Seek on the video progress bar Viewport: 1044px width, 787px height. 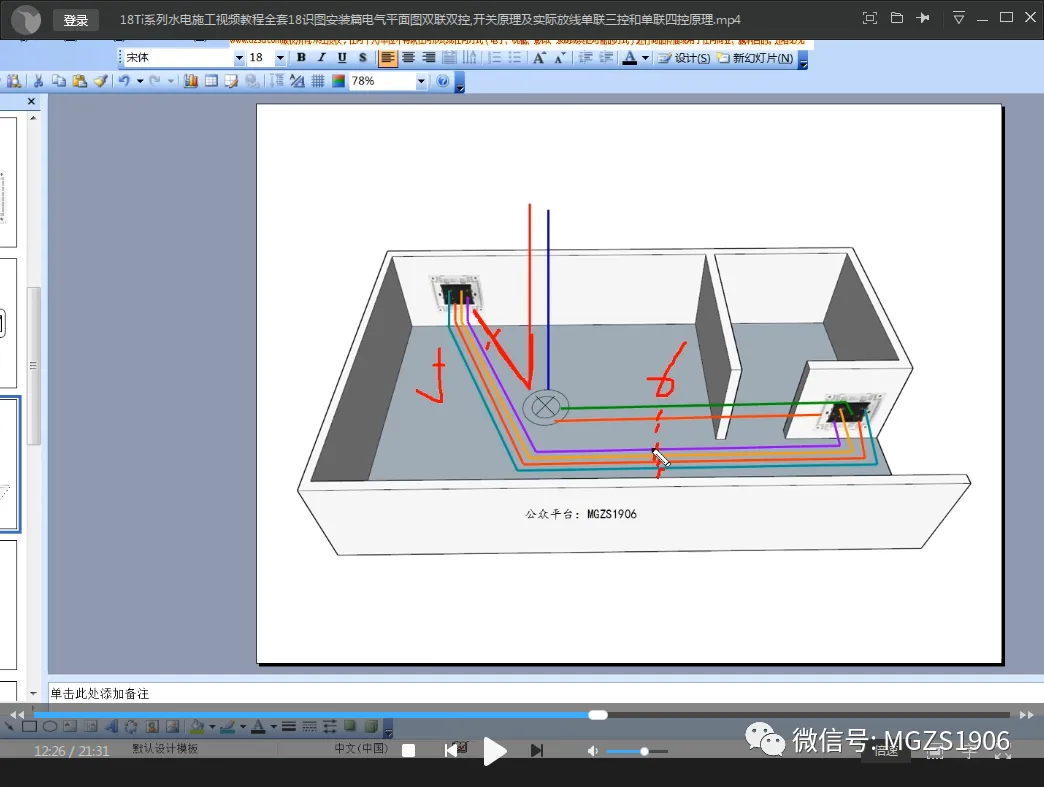coord(522,715)
